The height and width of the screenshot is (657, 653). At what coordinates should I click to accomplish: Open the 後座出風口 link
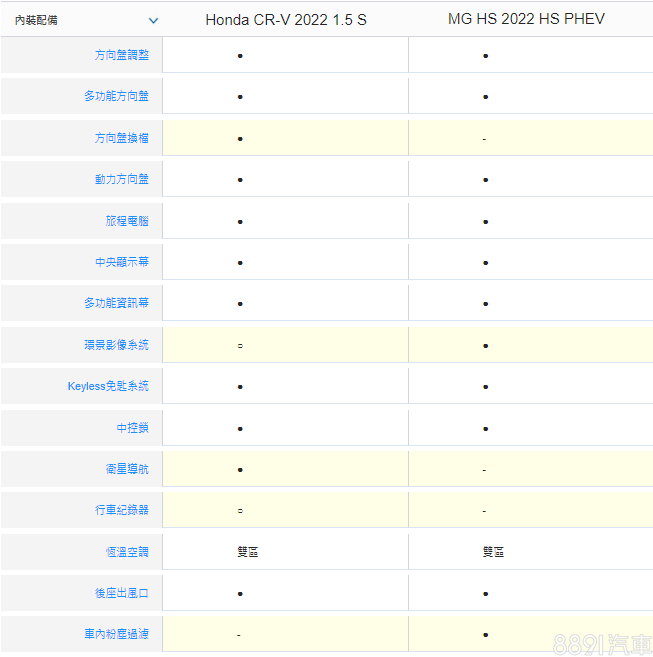(121, 593)
